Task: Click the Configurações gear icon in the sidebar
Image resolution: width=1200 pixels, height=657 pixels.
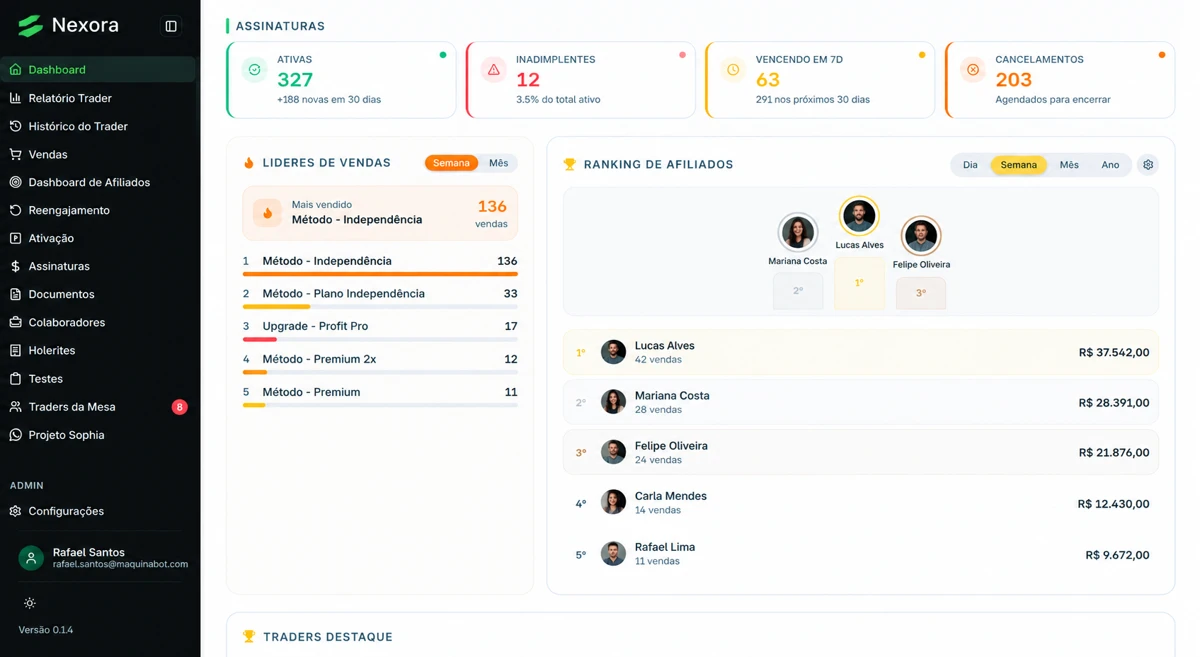Action: click(x=15, y=511)
